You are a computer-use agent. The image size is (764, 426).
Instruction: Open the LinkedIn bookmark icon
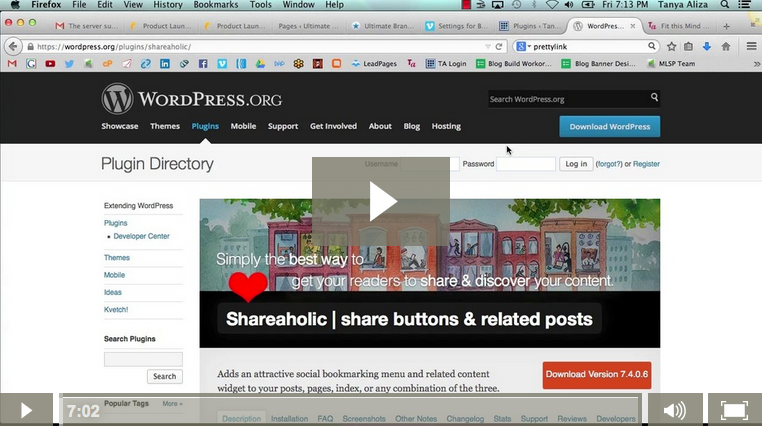tap(165, 63)
